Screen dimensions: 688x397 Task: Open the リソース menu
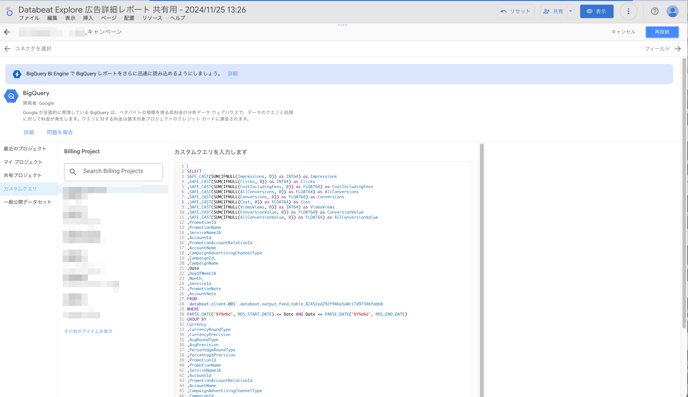[152, 18]
